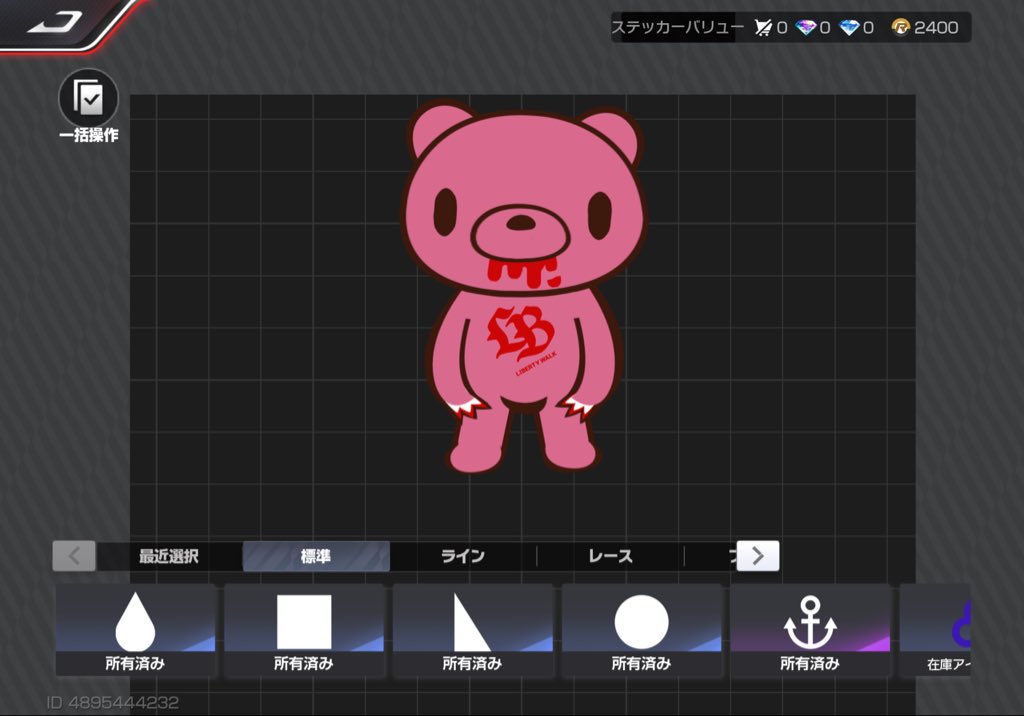Click the blue diamond currency icon
This screenshot has width=1024, height=716.
pyautogui.click(x=849, y=27)
